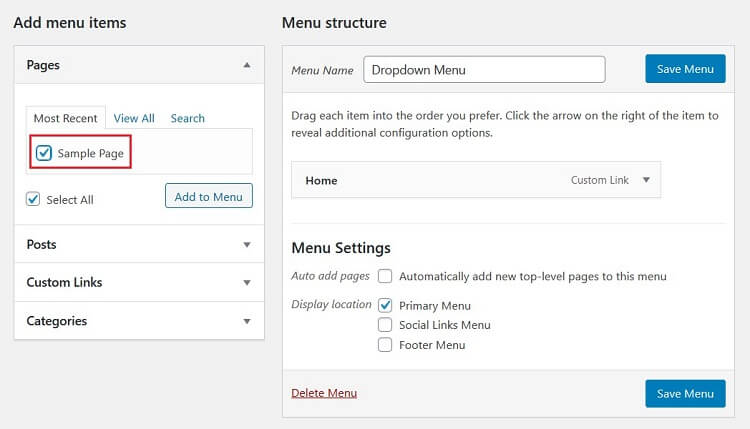Enable Automatically add new top-level pages

(x=385, y=276)
